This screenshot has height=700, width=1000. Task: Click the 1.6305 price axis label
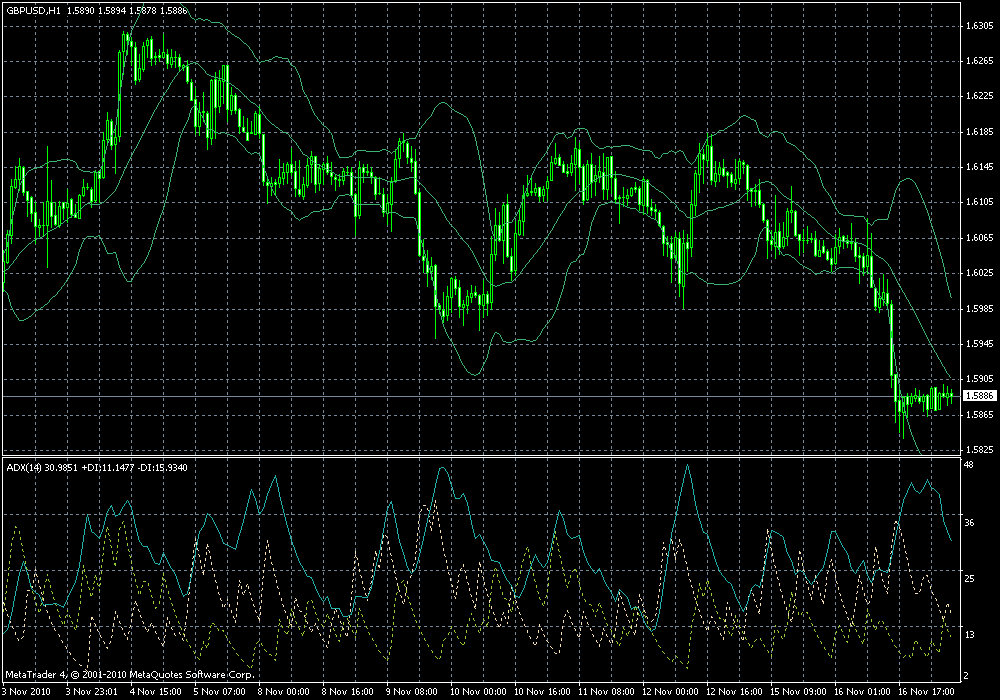point(980,26)
